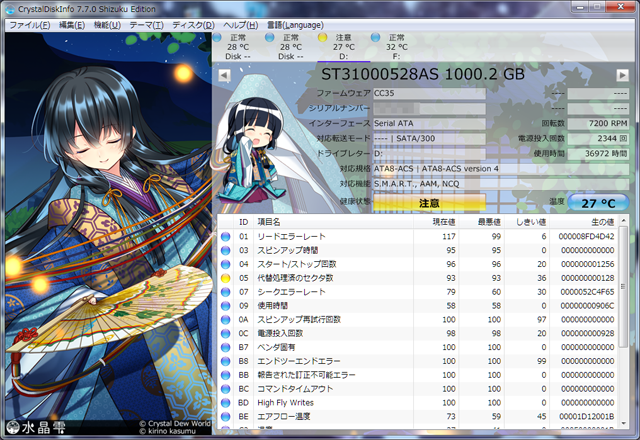Click yellow warning icon for ID 05
The height and width of the screenshot is (440, 640).
coord(225,278)
